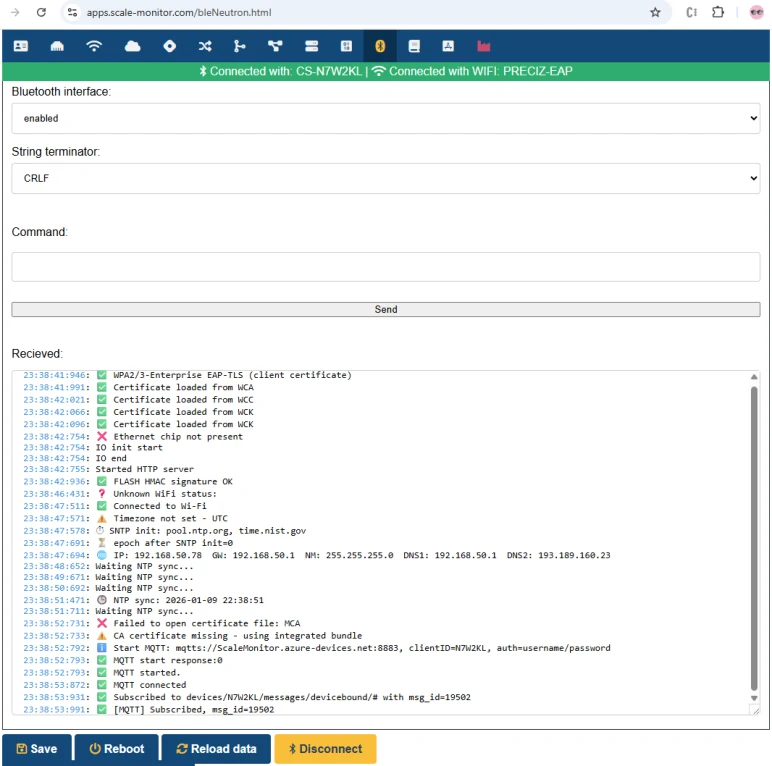Click the log scrollbar down arrow
Screen dimensions: 772x766
(754, 698)
